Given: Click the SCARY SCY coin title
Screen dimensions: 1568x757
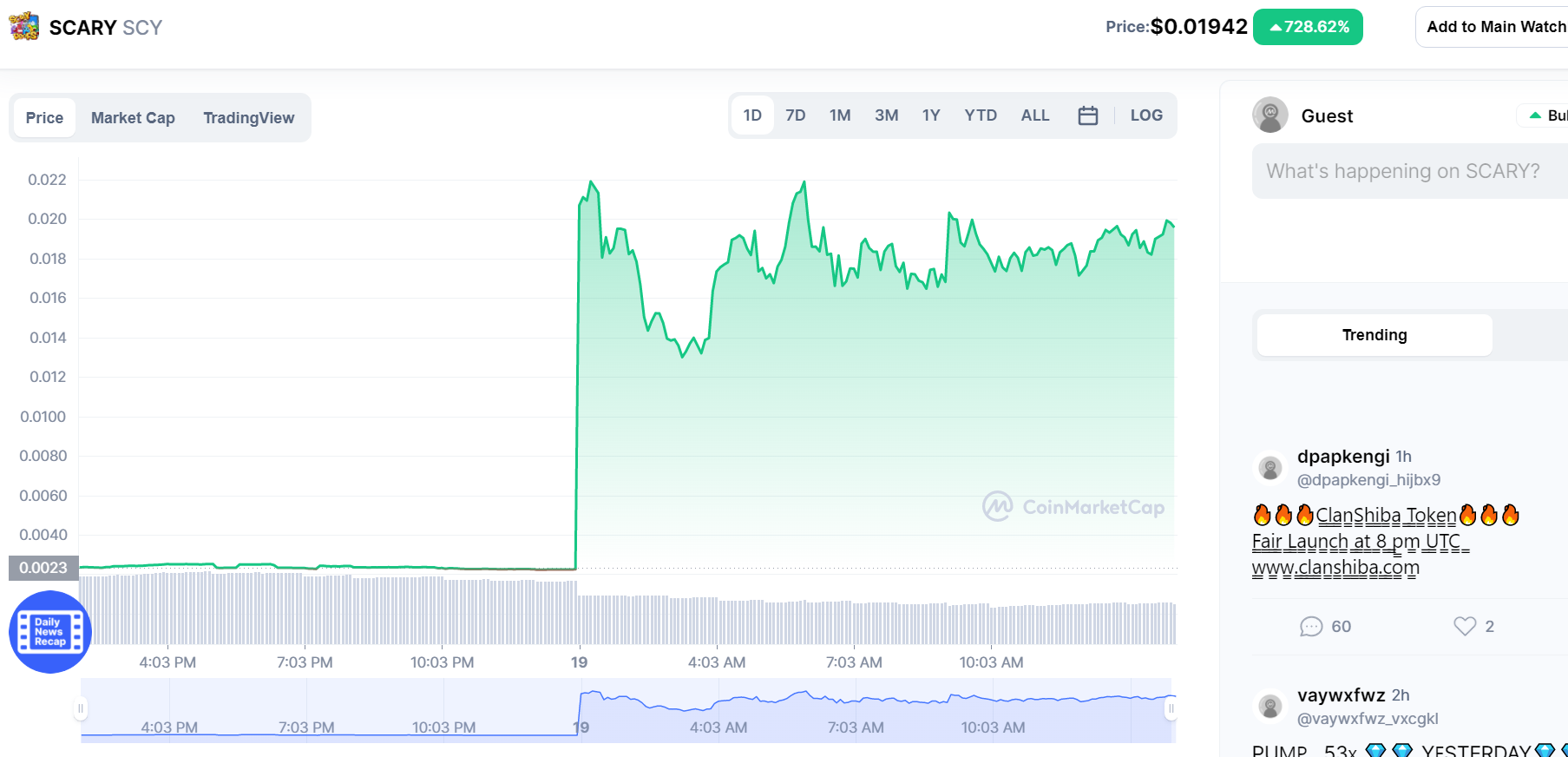Looking at the screenshot, I should pos(106,28).
